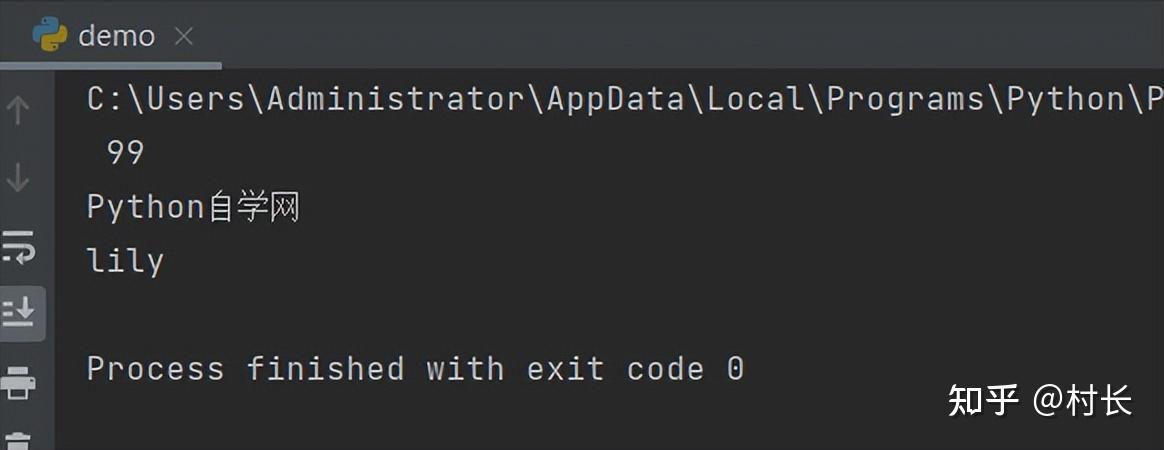Click the highlighted underline beneath demo tab
This screenshot has height=450, width=1164.
[111, 65]
